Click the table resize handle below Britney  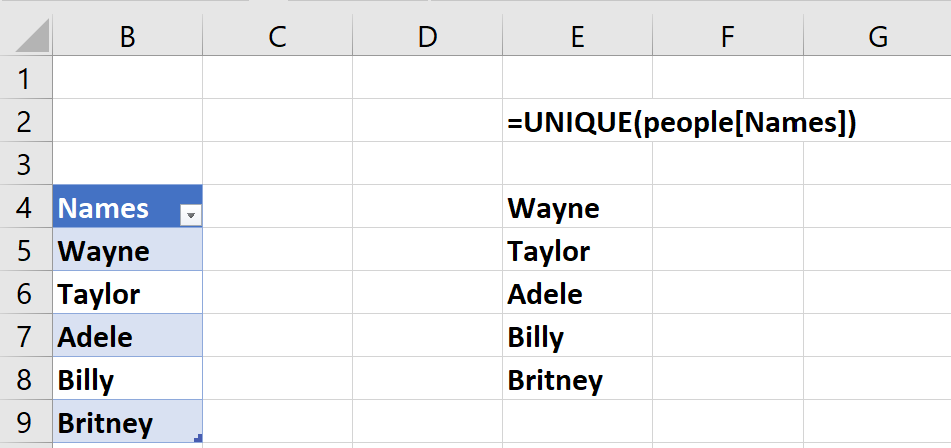pos(198,437)
